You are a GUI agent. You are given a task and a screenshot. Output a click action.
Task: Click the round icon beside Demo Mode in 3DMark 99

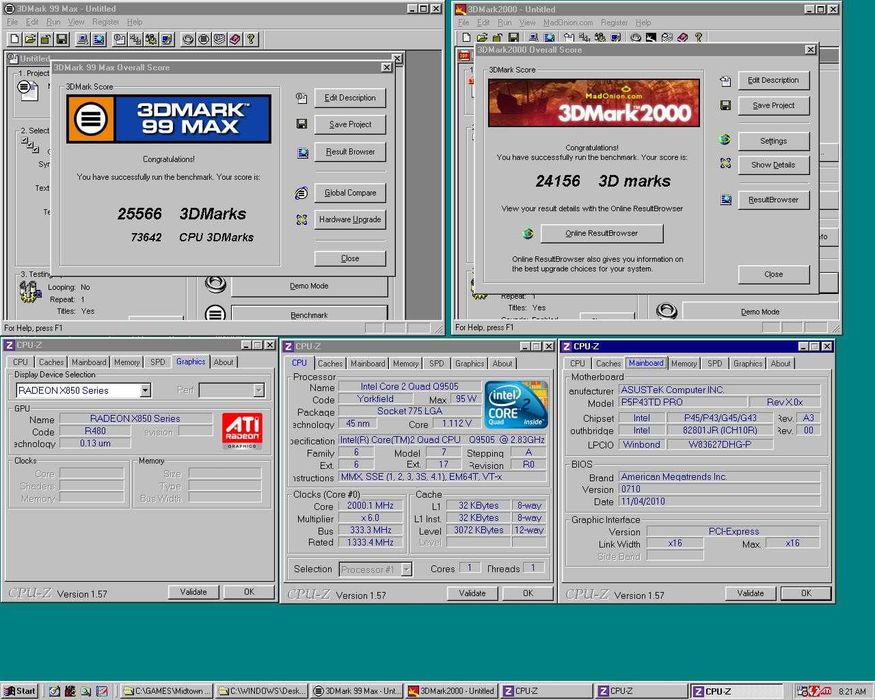pyautogui.click(x=215, y=284)
